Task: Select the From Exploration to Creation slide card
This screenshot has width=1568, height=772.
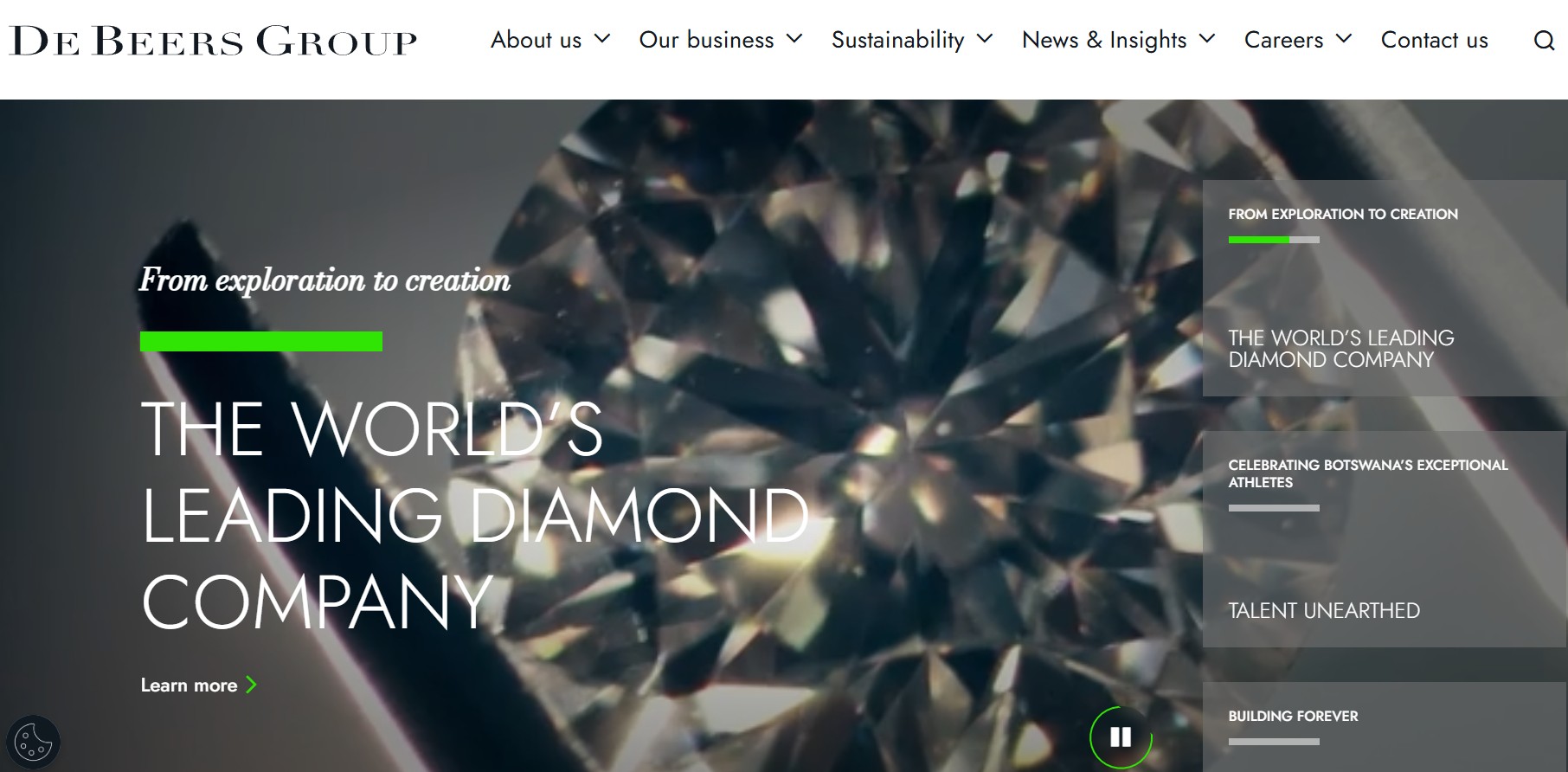Action: 1385,288
